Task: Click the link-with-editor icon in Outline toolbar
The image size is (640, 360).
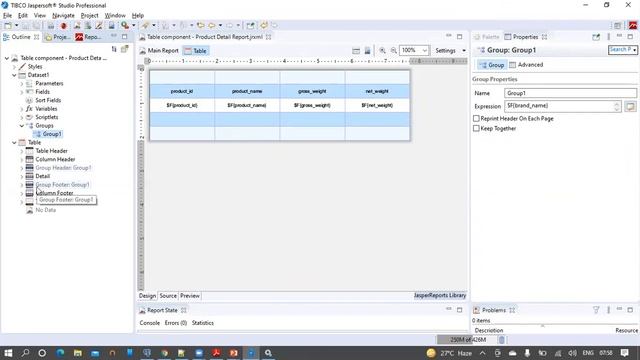Action: pyautogui.click(x=124, y=49)
